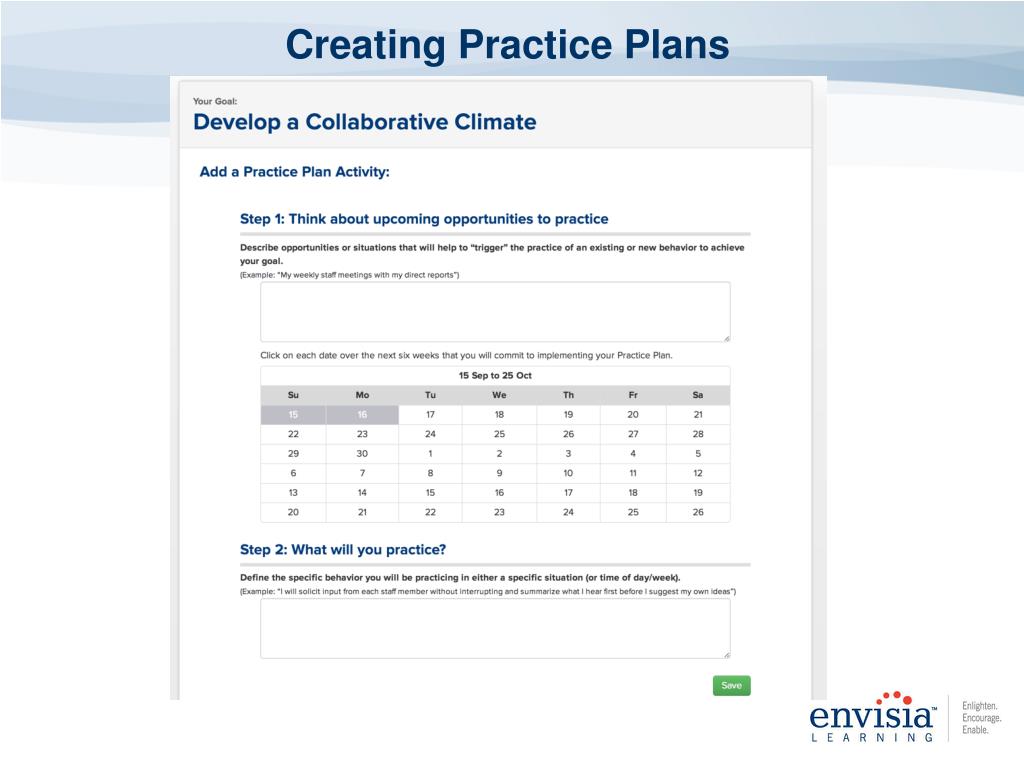Image resolution: width=1024 pixels, height=768 pixels.
Task: Select date 23 in the second calendar row
Action: (362, 434)
